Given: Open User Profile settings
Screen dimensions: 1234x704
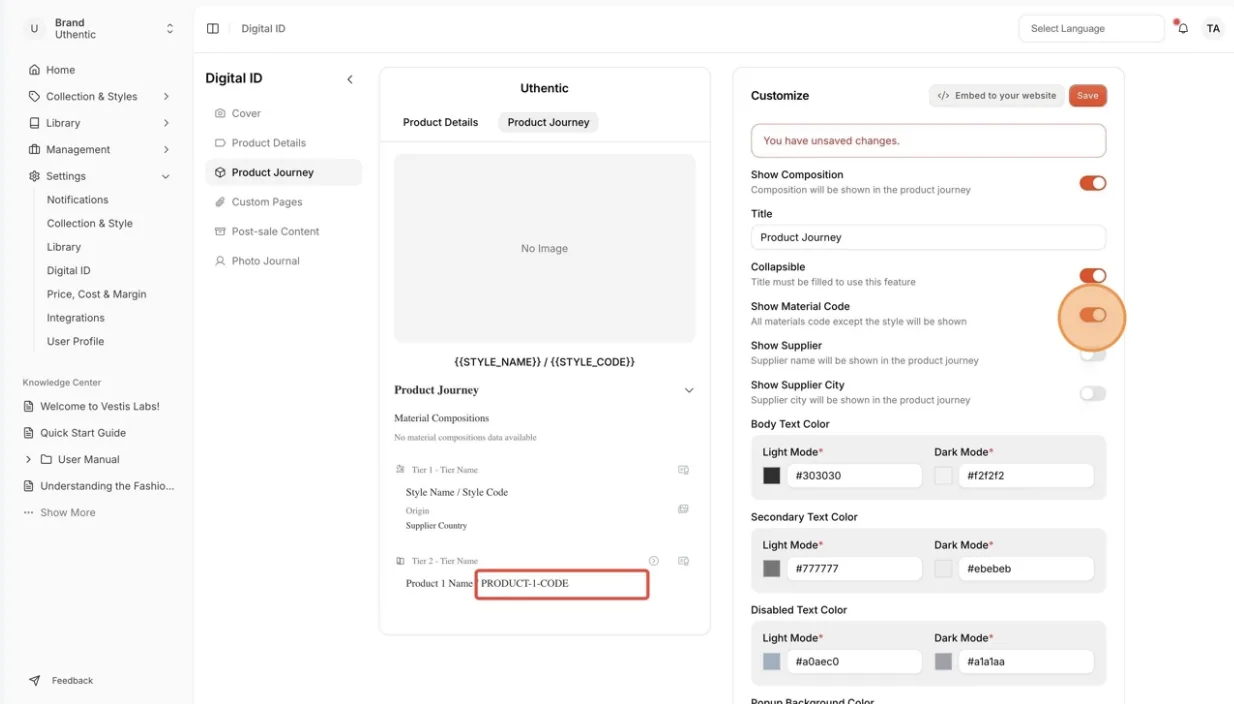Looking at the screenshot, I should tap(75, 342).
